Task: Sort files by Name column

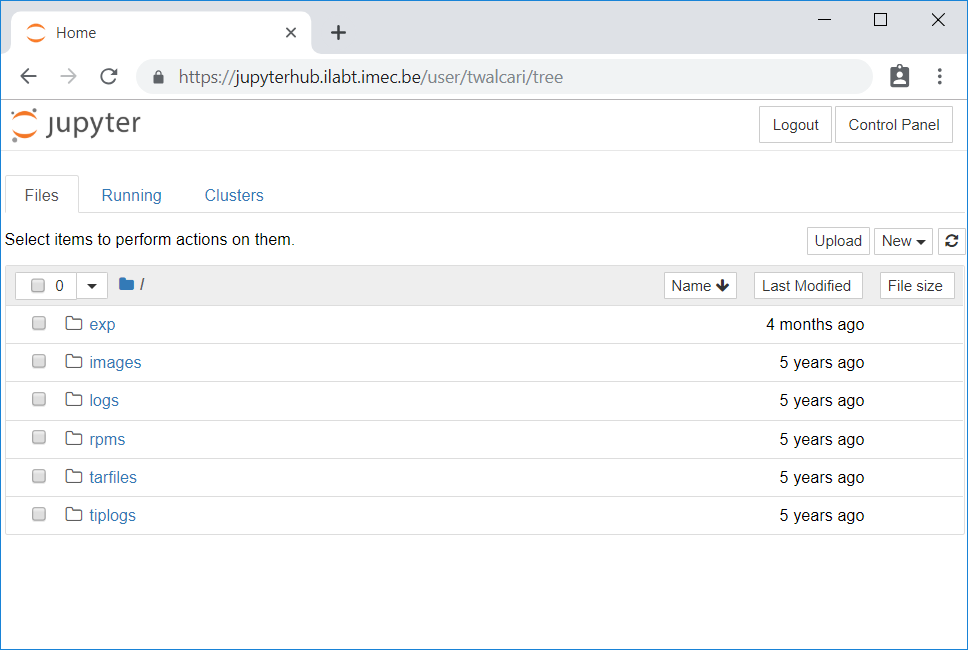Action: click(700, 286)
